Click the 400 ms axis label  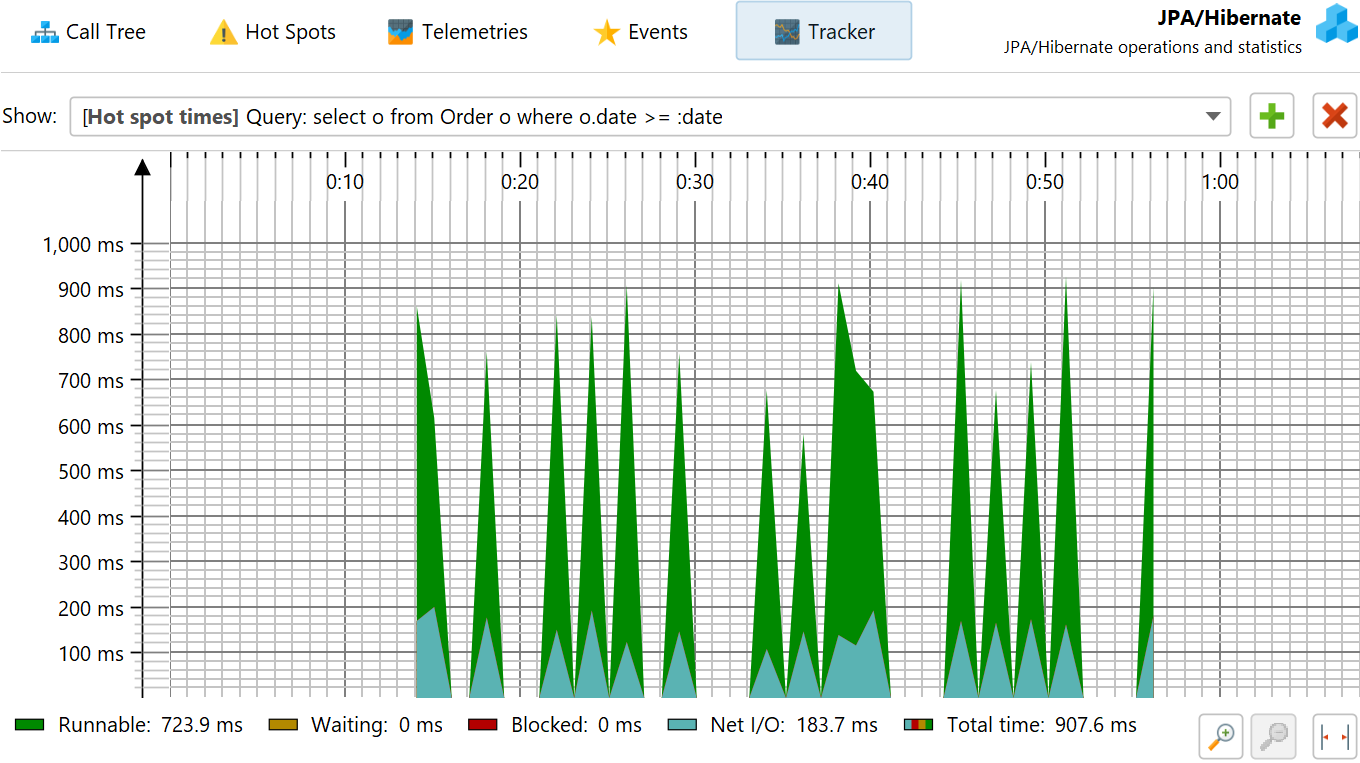click(x=92, y=518)
